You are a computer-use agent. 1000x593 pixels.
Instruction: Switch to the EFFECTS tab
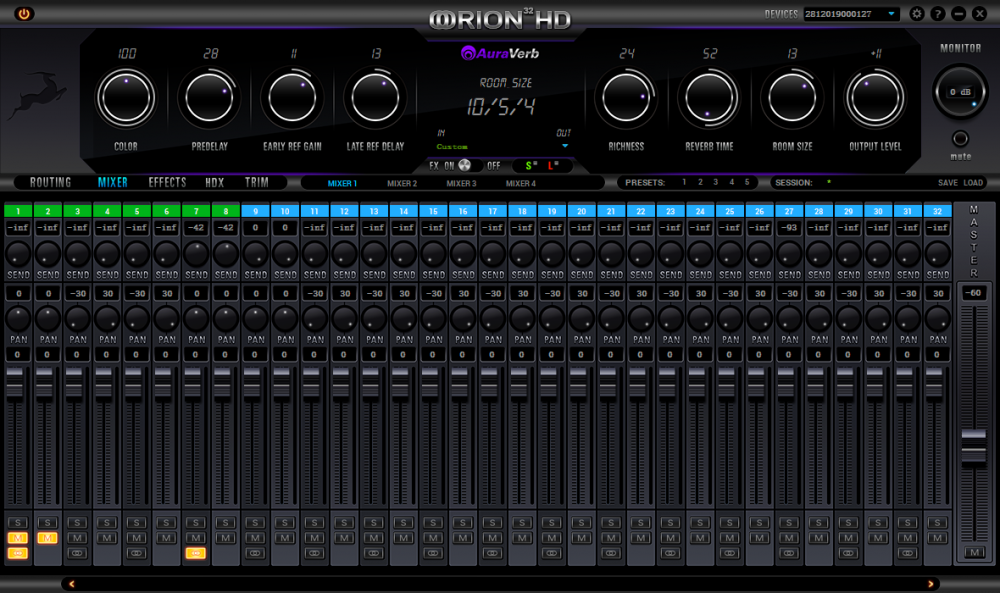tap(168, 182)
